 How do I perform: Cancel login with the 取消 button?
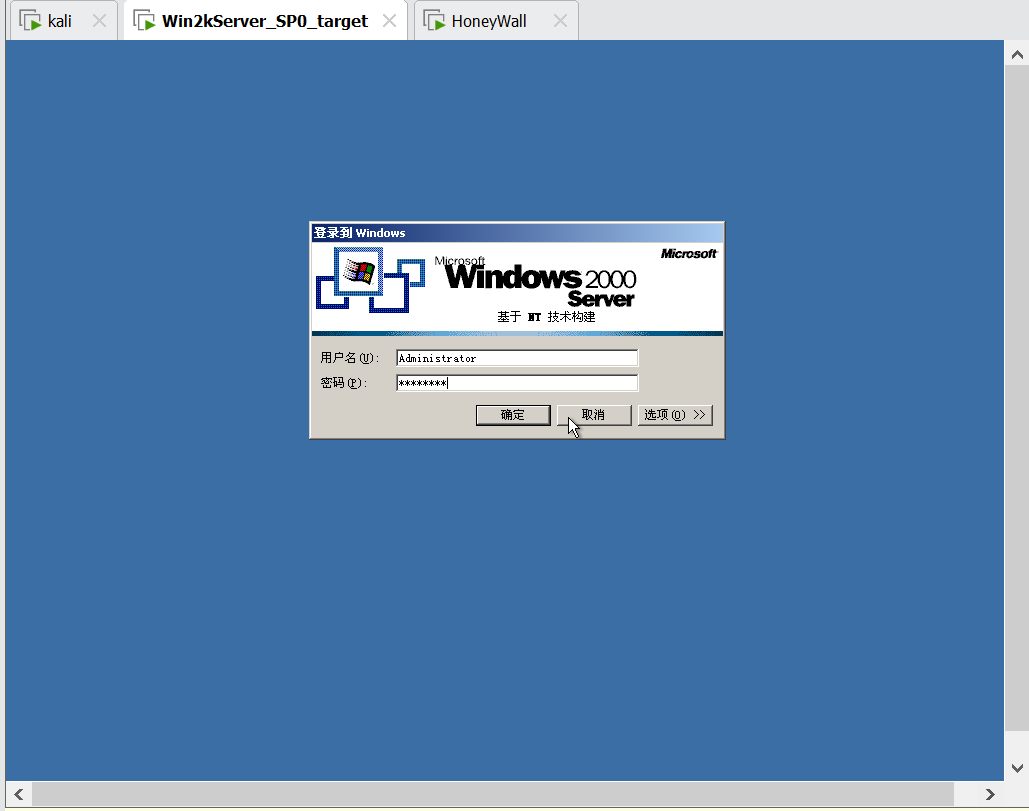[x=594, y=415]
